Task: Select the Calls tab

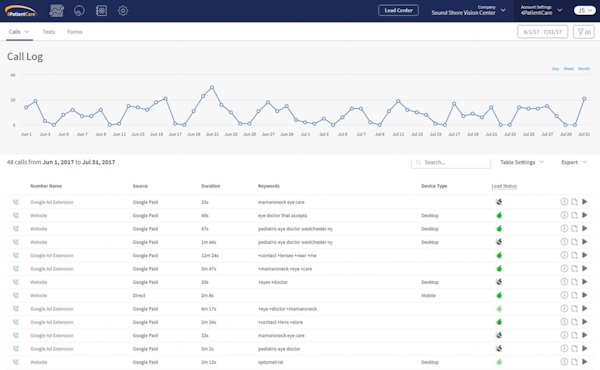Action: pyautogui.click(x=15, y=32)
